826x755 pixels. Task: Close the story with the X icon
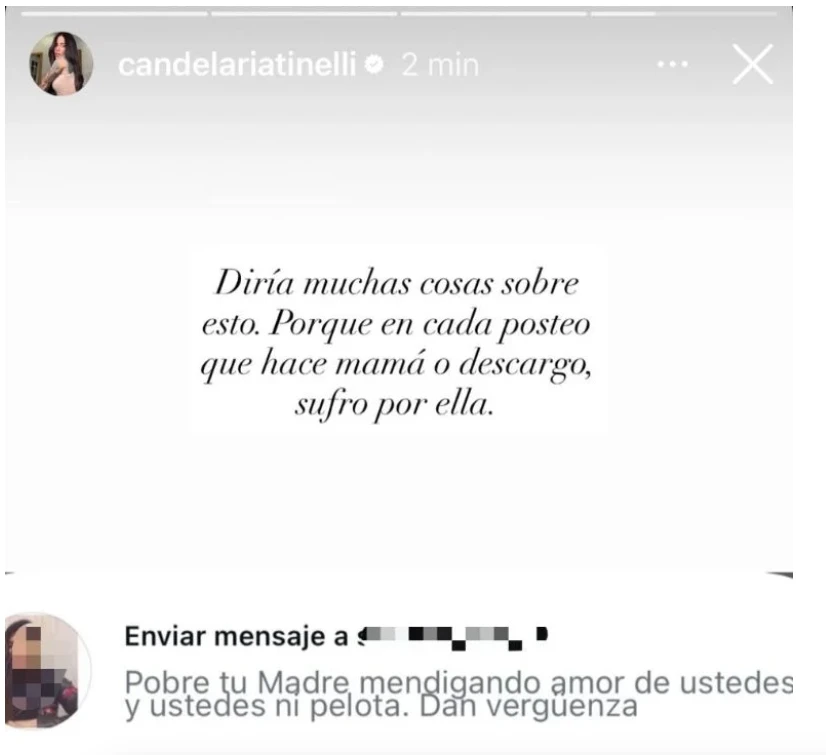753,64
